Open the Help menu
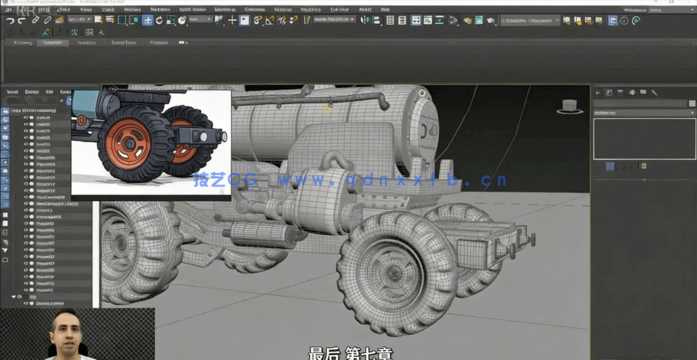 click(x=385, y=9)
